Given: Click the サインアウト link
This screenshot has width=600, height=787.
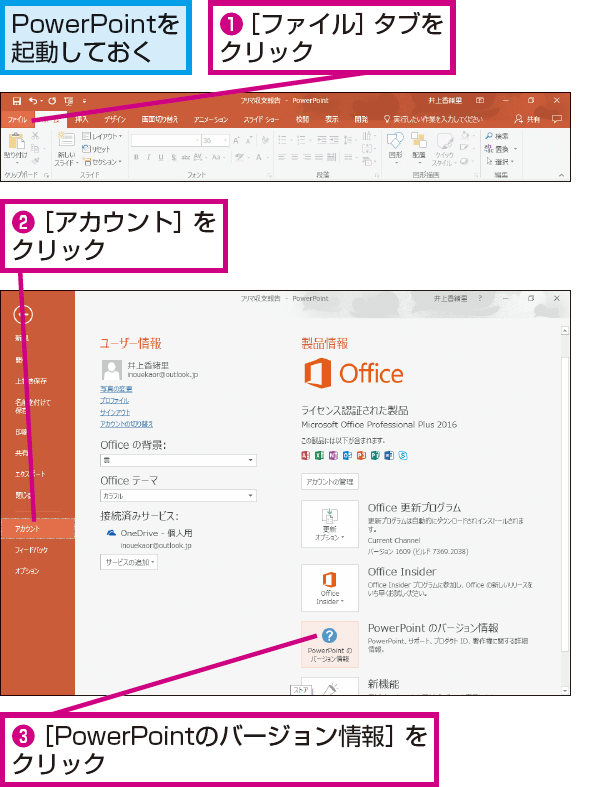Looking at the screenshot, I should point(115,412).
